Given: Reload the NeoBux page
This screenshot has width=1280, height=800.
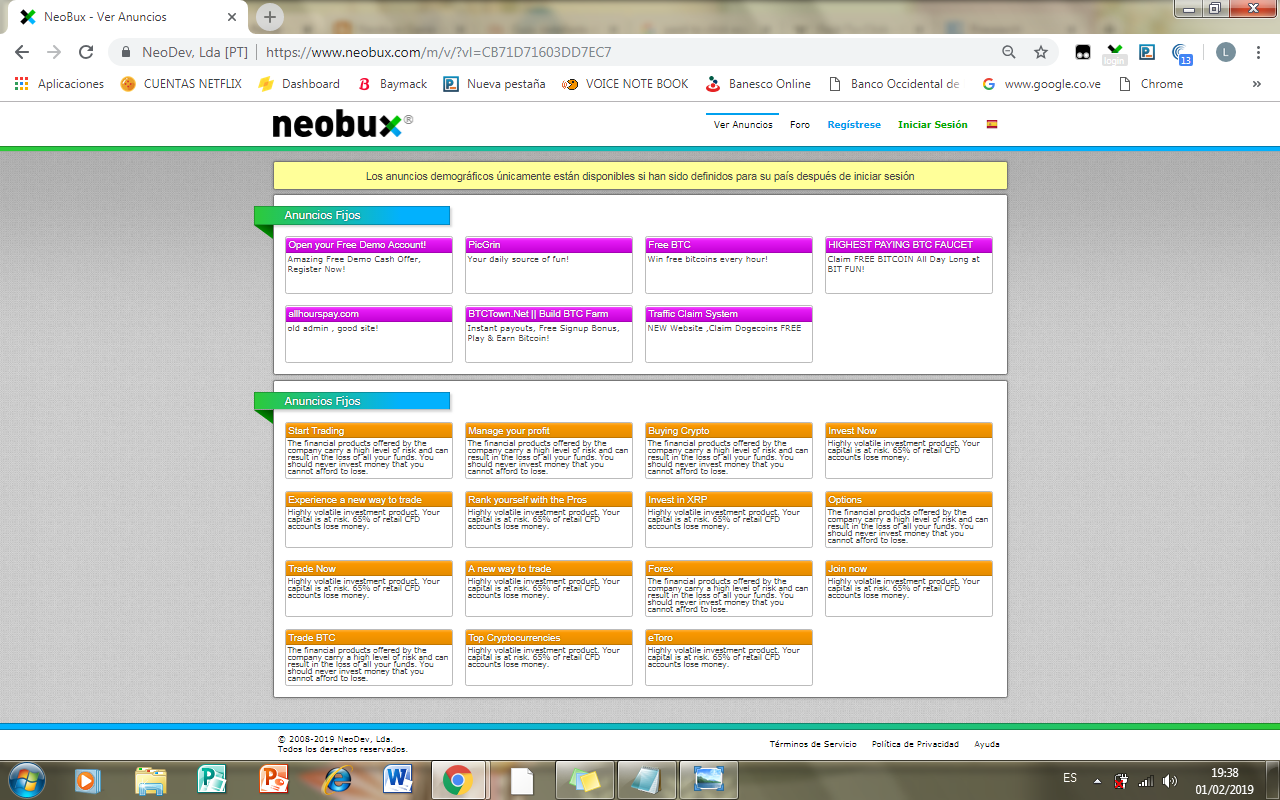Looking at the screenshot, I should [x=86, y=52].
